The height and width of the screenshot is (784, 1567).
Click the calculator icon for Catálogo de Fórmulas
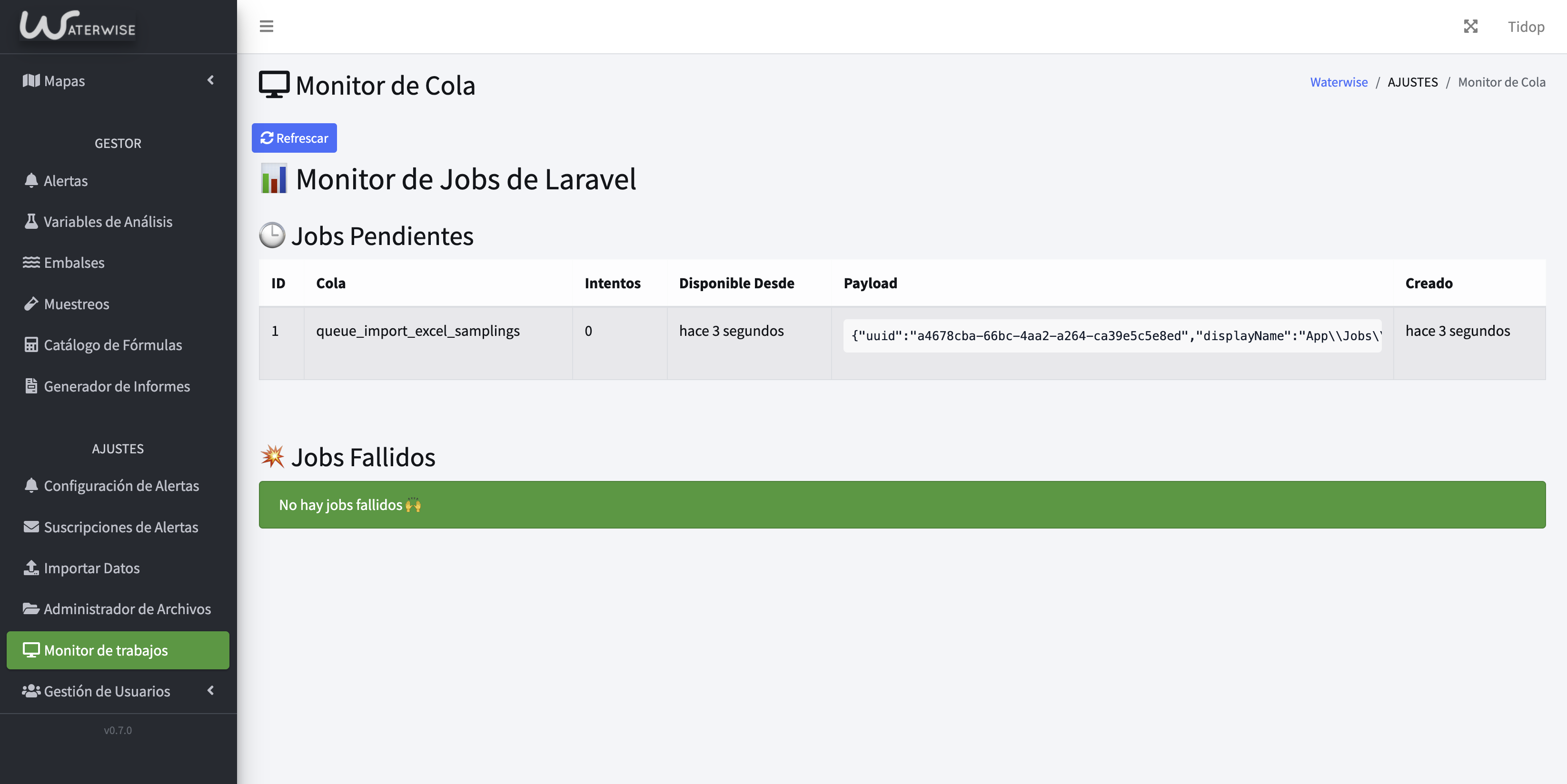[x=31, y=344]
